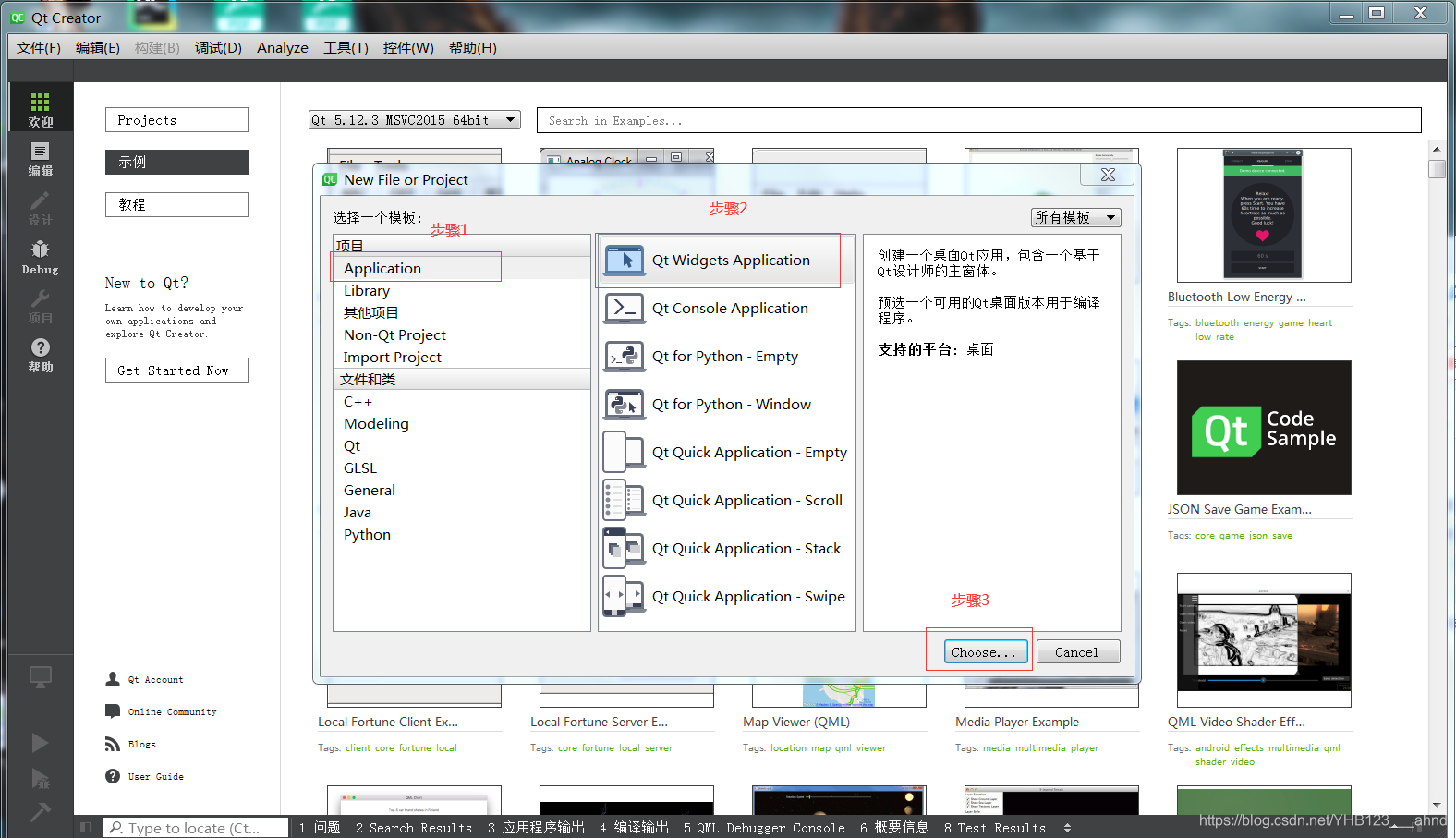This screenshot has height=838, width=1456.
Task: Select the 设计 (Design) mode icon
Action: coord(40,208)
